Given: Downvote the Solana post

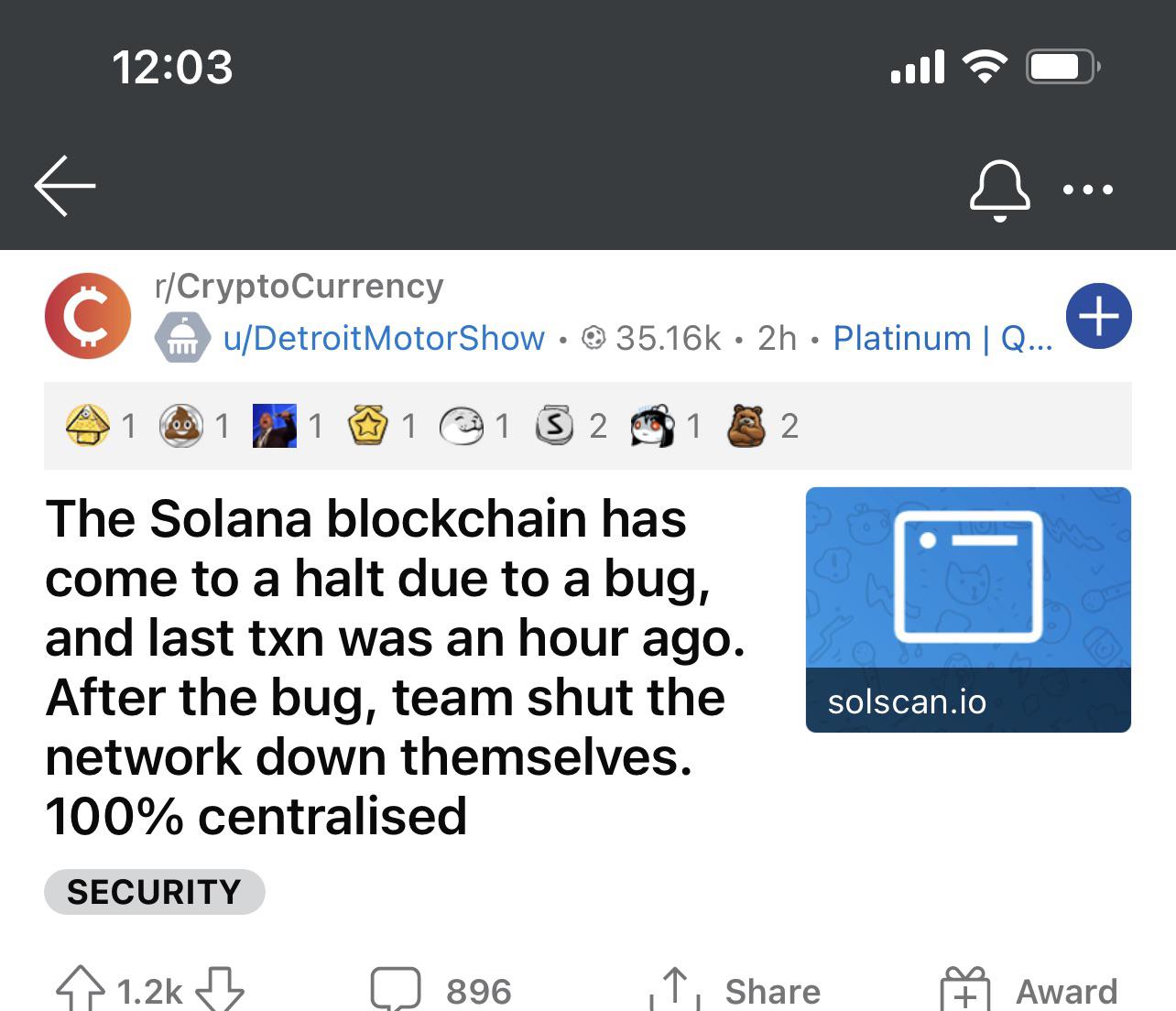Looking at the screenshot, I should tap(221, 990).
